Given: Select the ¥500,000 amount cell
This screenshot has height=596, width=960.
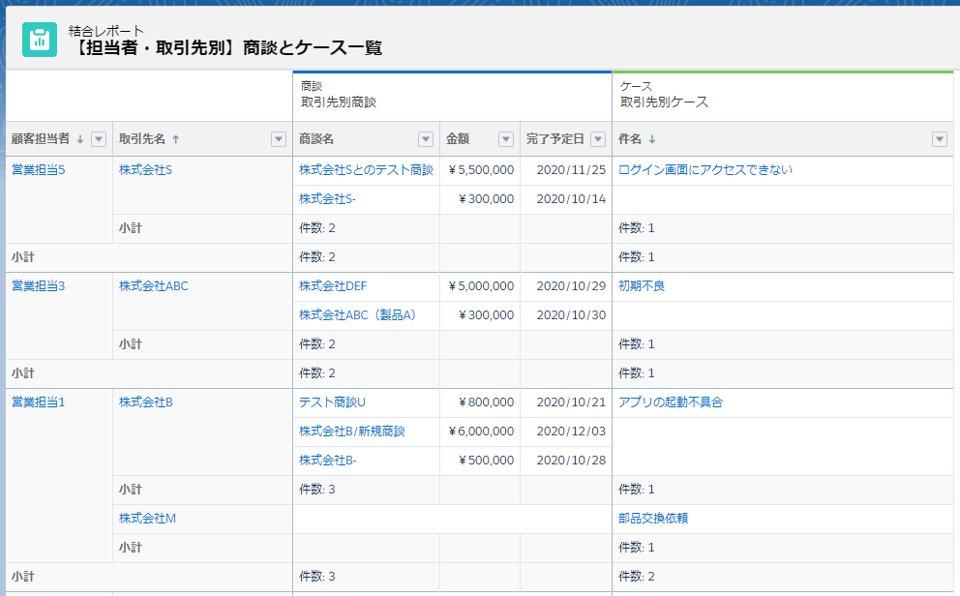Looking at the screenshot, I should (x=480, y=461).
